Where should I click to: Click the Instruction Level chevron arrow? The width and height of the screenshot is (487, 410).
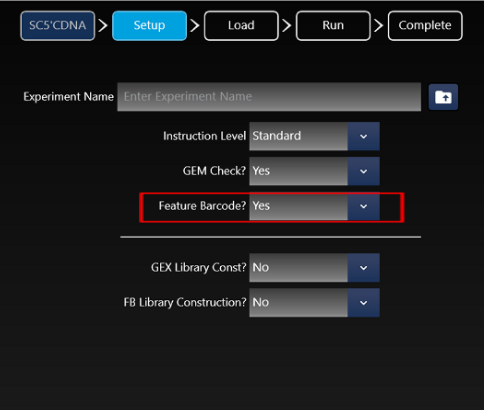(x=363, y=136)
